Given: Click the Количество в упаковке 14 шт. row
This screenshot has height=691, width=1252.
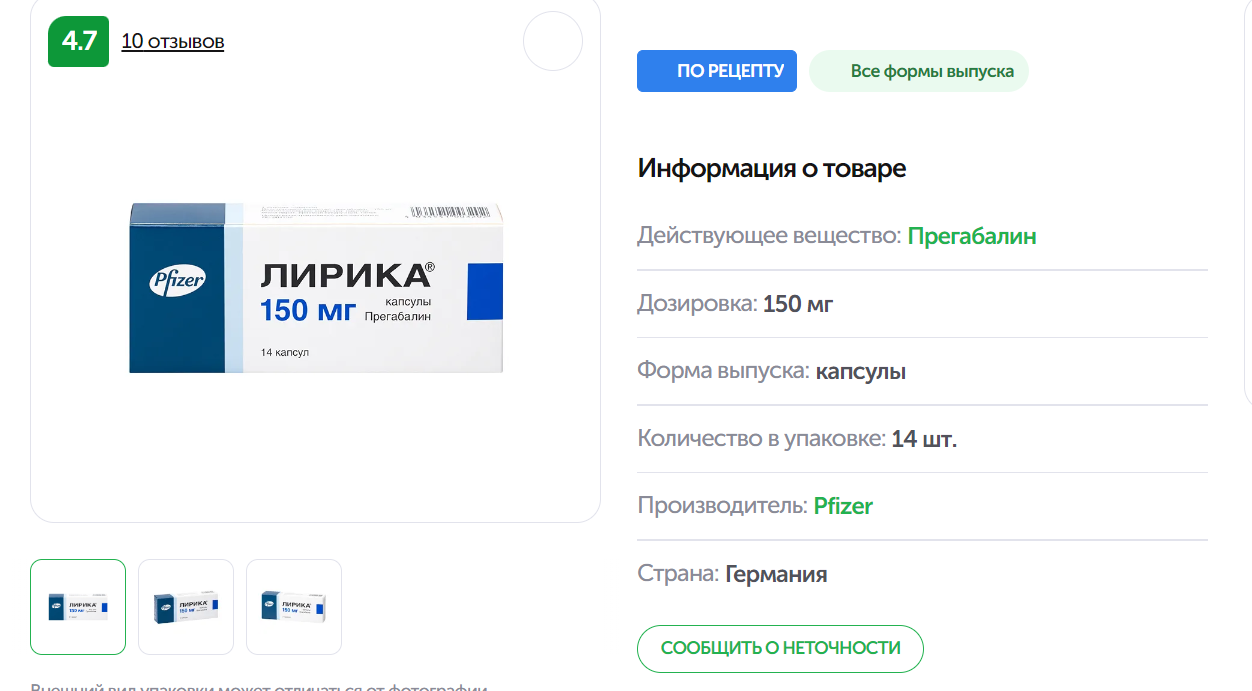Looking at the screenshot, I should click(796, 439).
